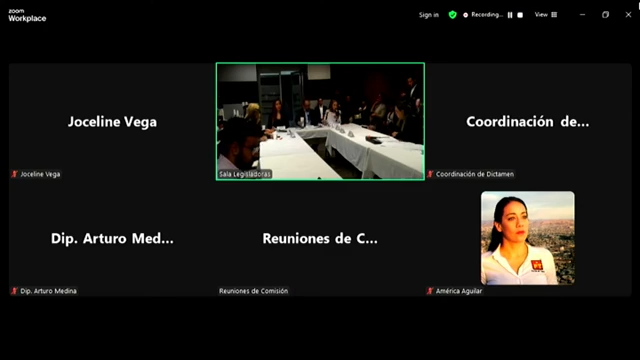Click the 'Sala Legisladoras' name label
Screen dimensions: 640x360
[245, 174]
